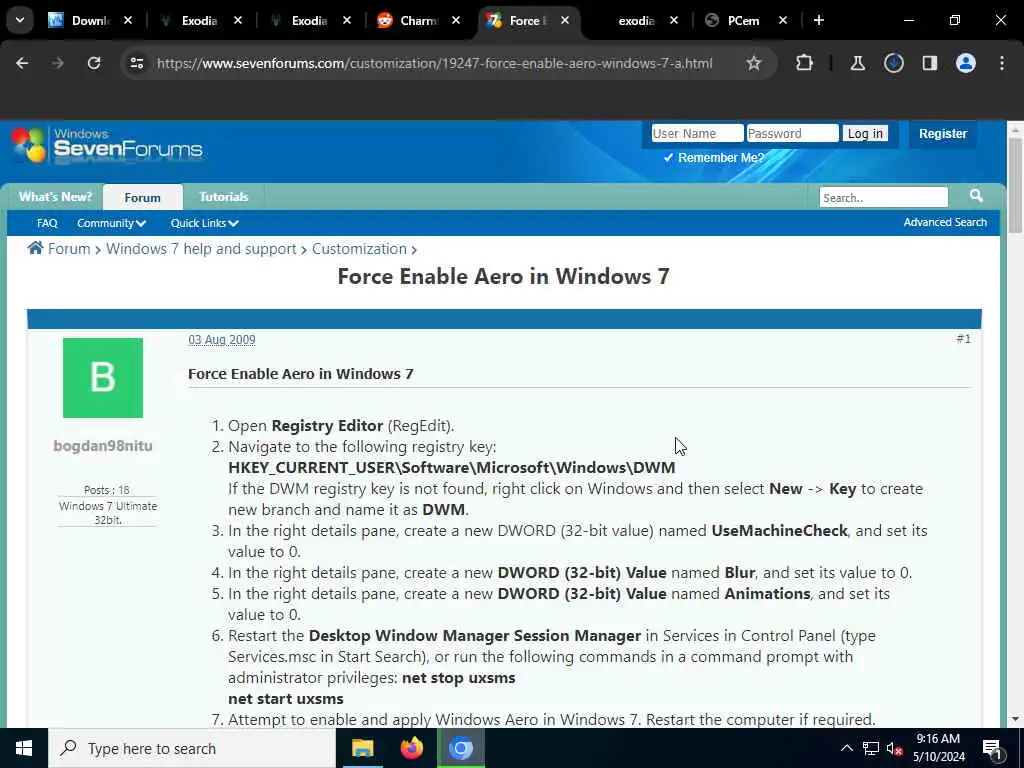The image size is (1024, 768).
Task: Select the Forum navigation tab
Action: tap(142, 197)
